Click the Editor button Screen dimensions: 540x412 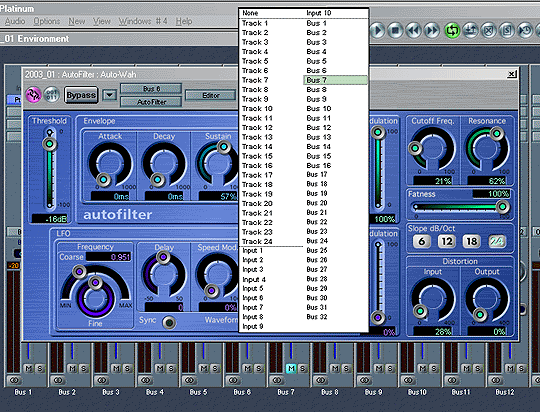(210, 95)
